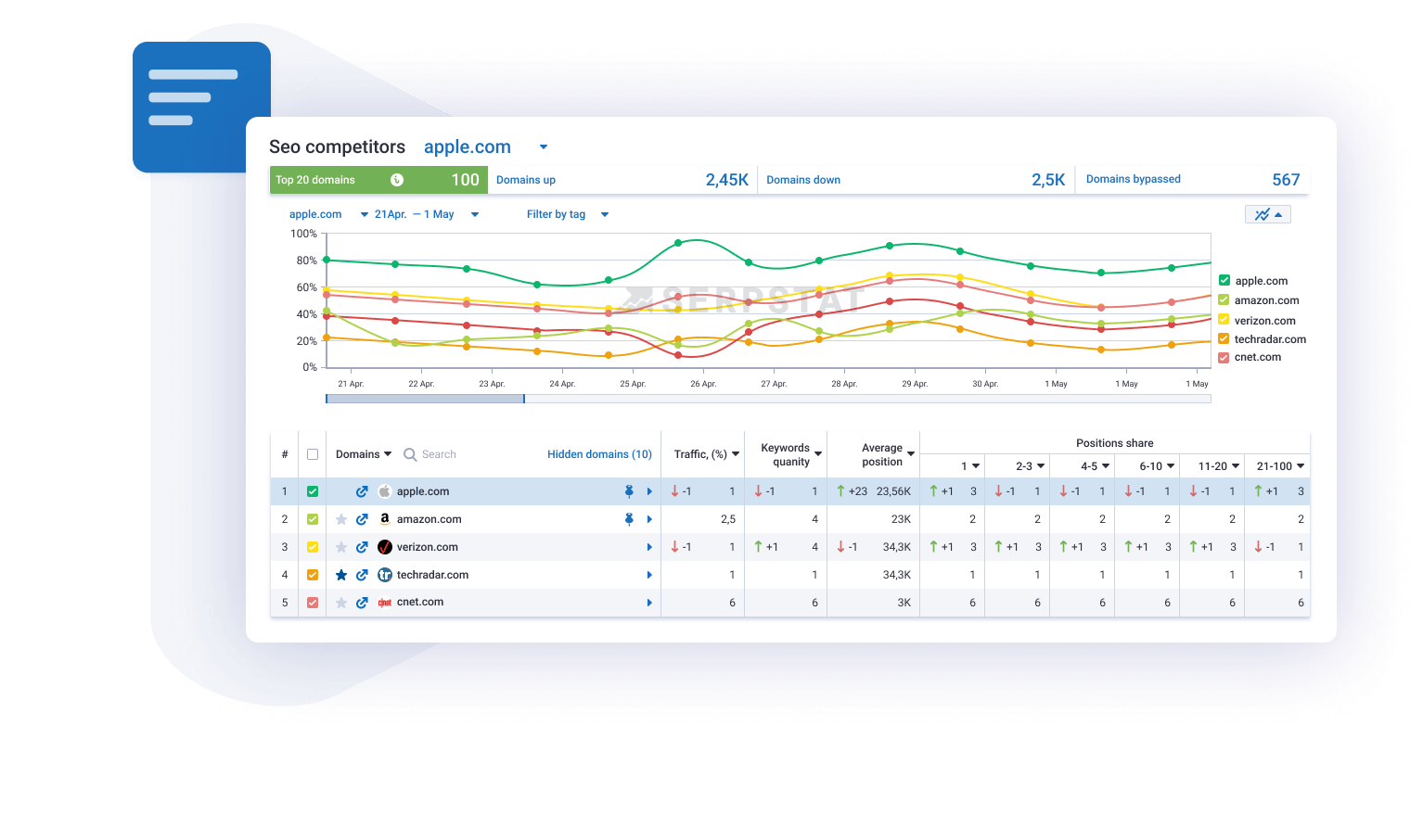Uncheck the verizon.com row checkbox

[x=313, y=547]
